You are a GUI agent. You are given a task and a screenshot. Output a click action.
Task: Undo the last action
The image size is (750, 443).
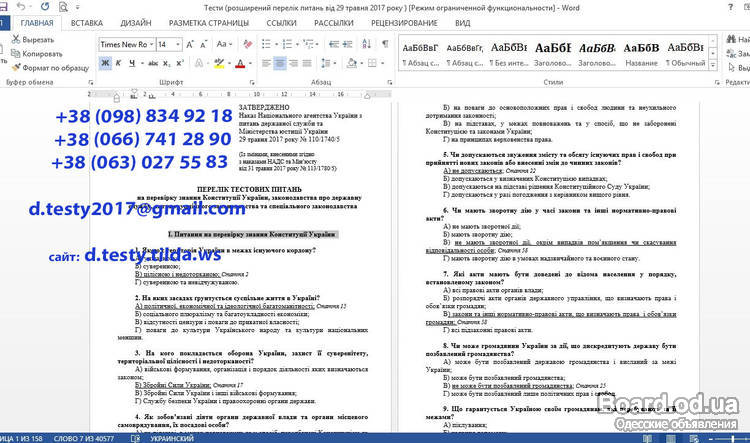tap(21, 7)
